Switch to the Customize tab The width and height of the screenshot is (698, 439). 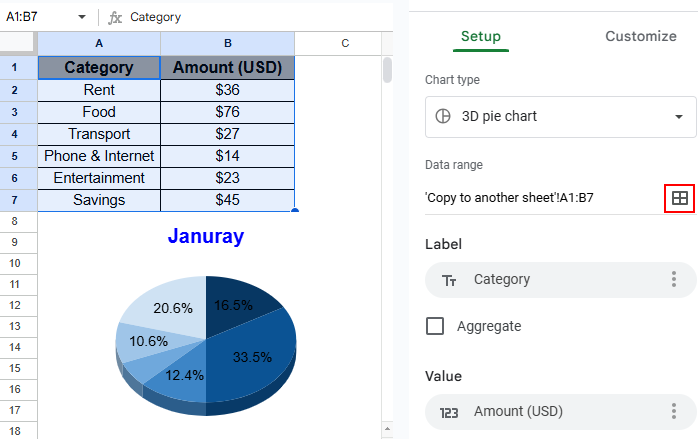tap(640, 36)
